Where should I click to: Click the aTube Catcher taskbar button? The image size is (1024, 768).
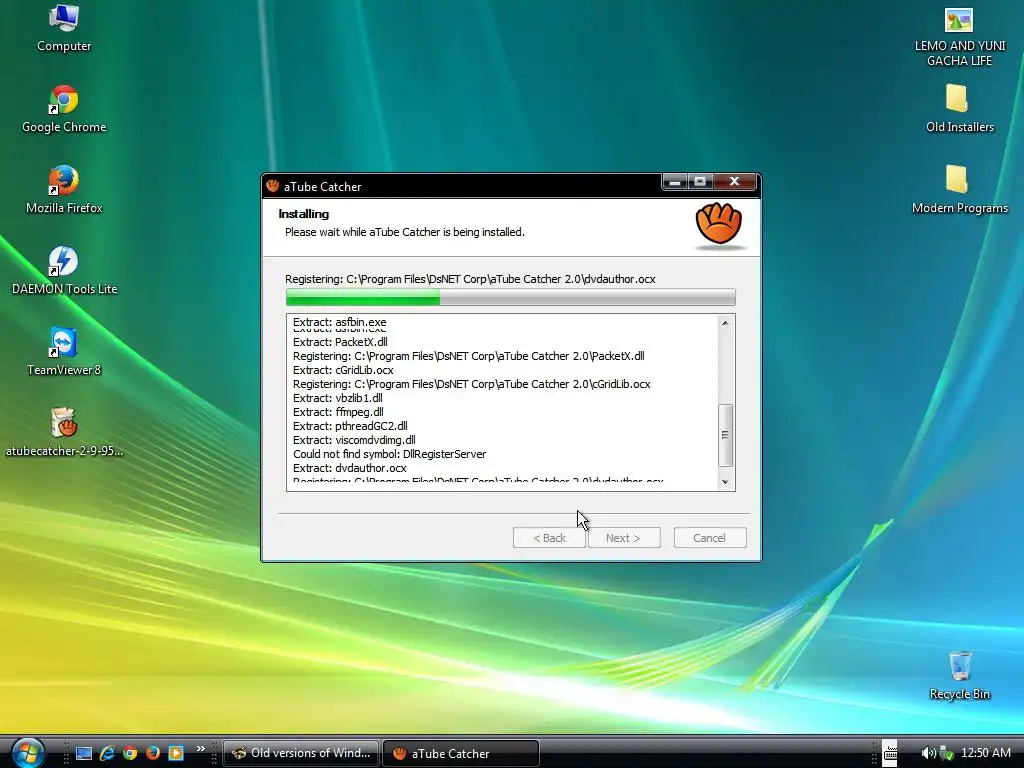[x=461, y=753]
